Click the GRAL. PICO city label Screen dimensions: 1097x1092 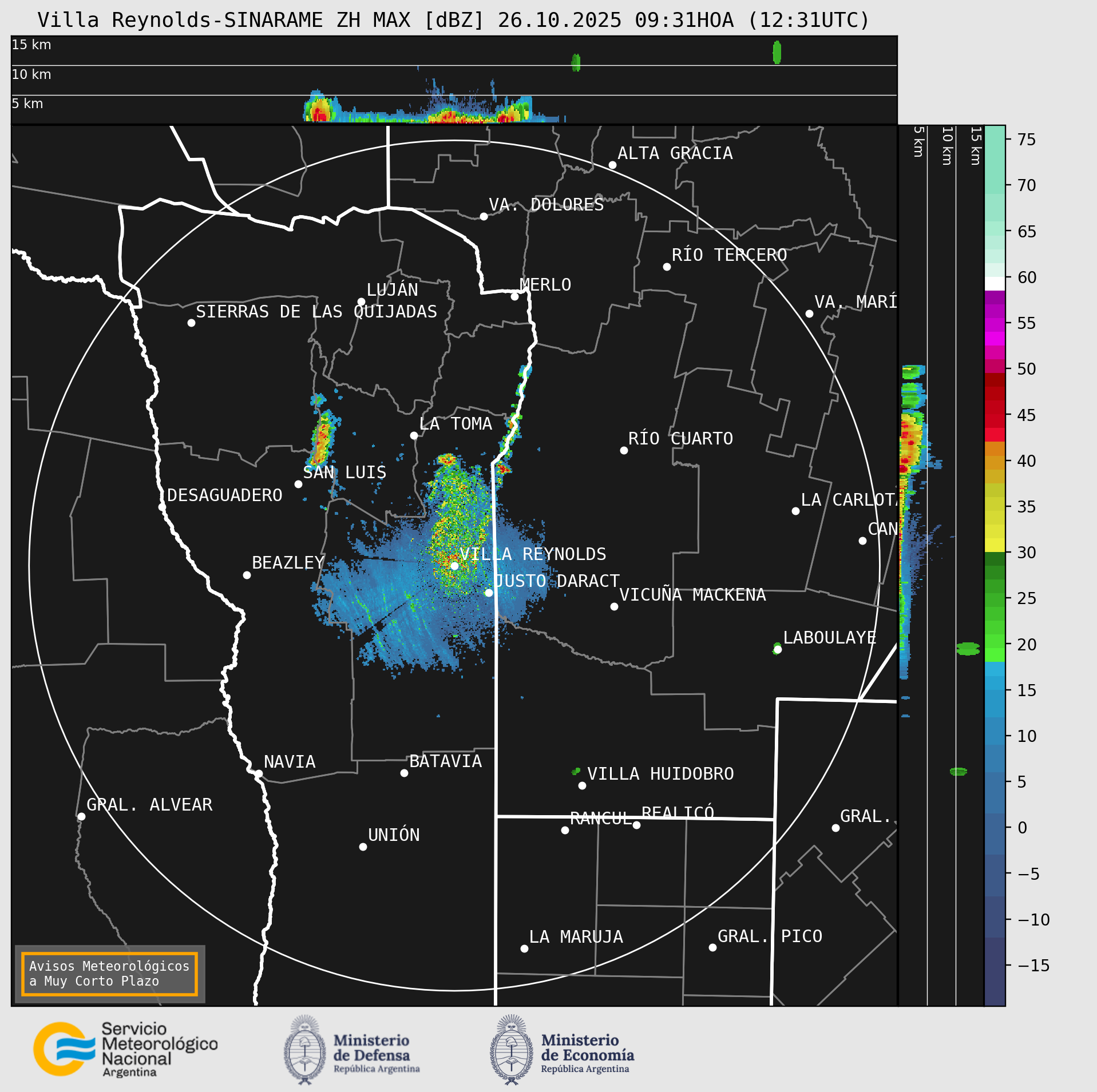[770, 936]
